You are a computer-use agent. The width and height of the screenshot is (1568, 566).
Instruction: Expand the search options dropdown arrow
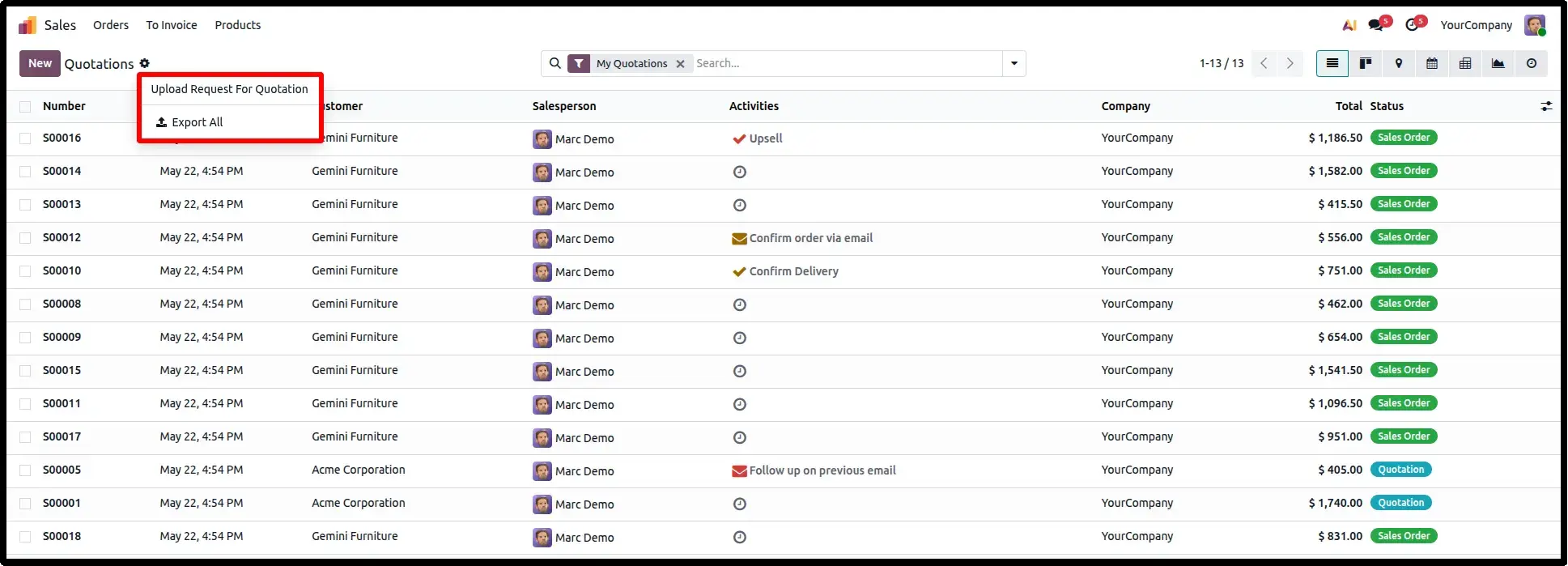[x=1014, y=63]
